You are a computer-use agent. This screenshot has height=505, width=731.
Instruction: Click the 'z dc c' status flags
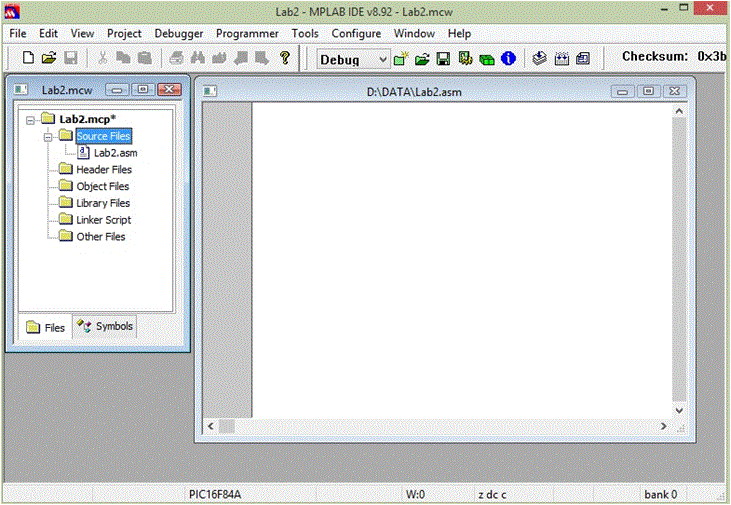click(x=492, y=494)
